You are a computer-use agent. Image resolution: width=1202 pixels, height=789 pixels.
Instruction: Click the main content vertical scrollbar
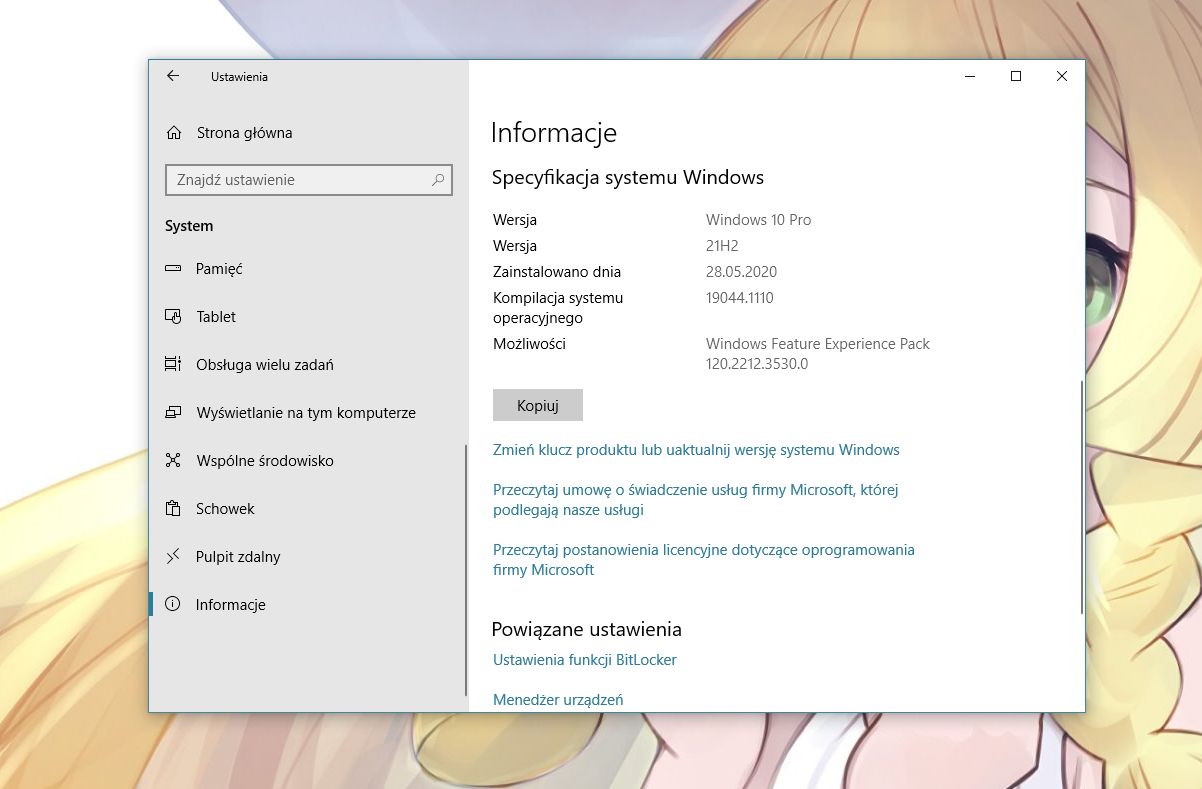click(x=1081, y=497)
